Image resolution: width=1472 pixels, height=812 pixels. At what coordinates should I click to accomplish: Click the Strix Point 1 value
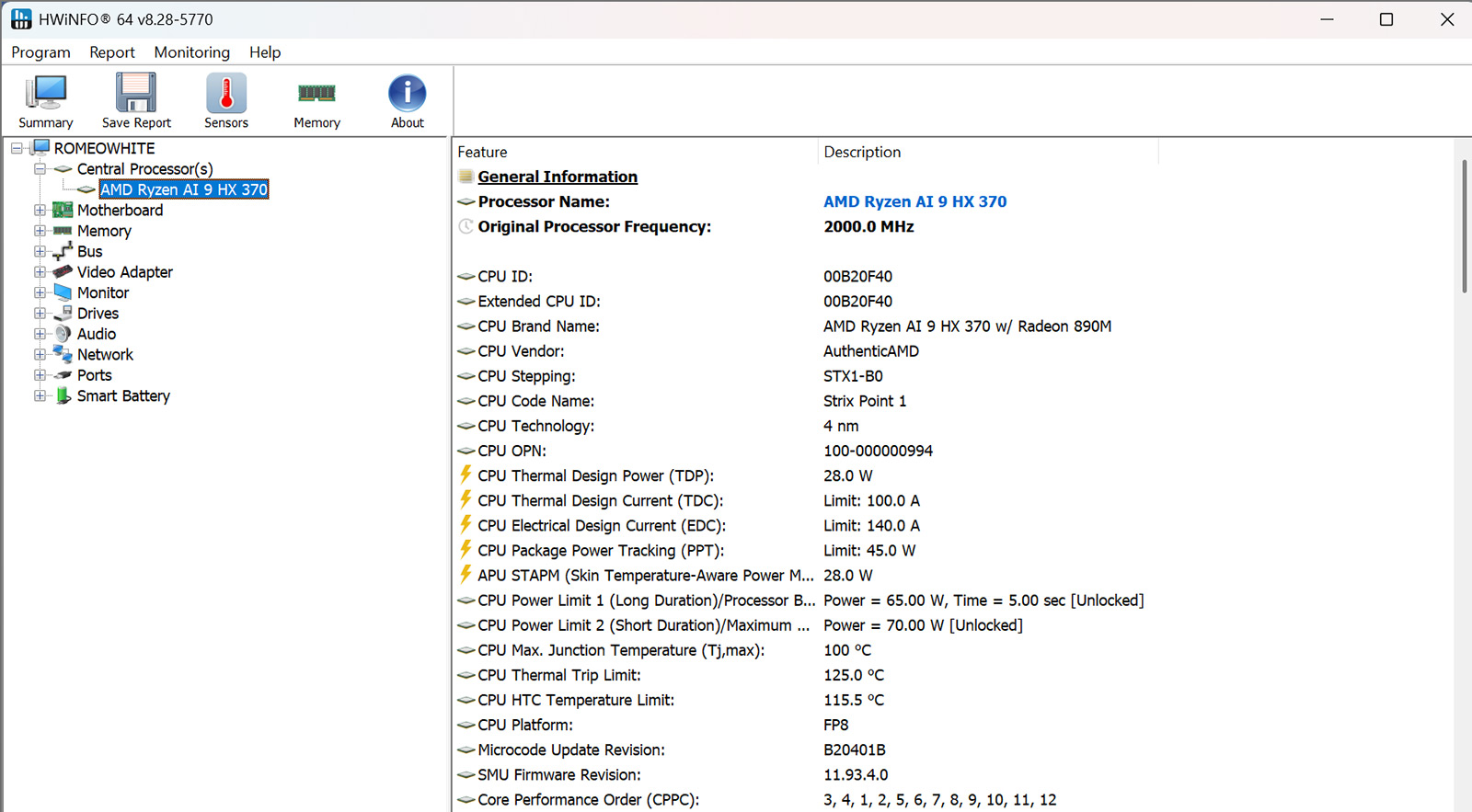865,401
